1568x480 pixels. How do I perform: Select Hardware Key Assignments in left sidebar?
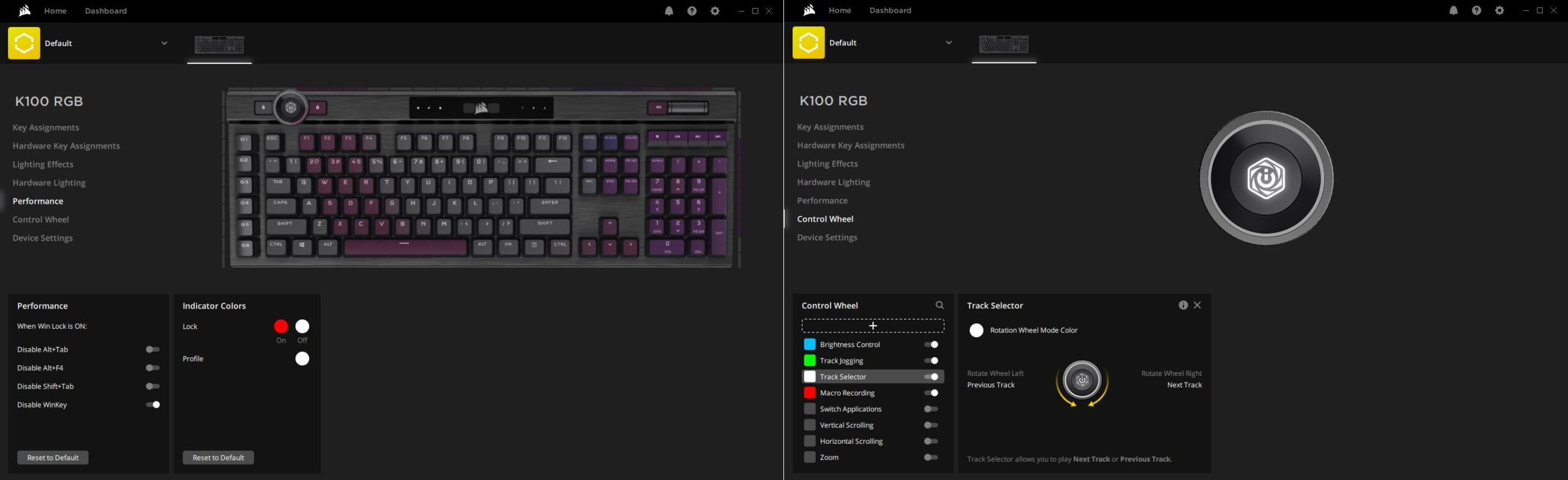point(66,146)
